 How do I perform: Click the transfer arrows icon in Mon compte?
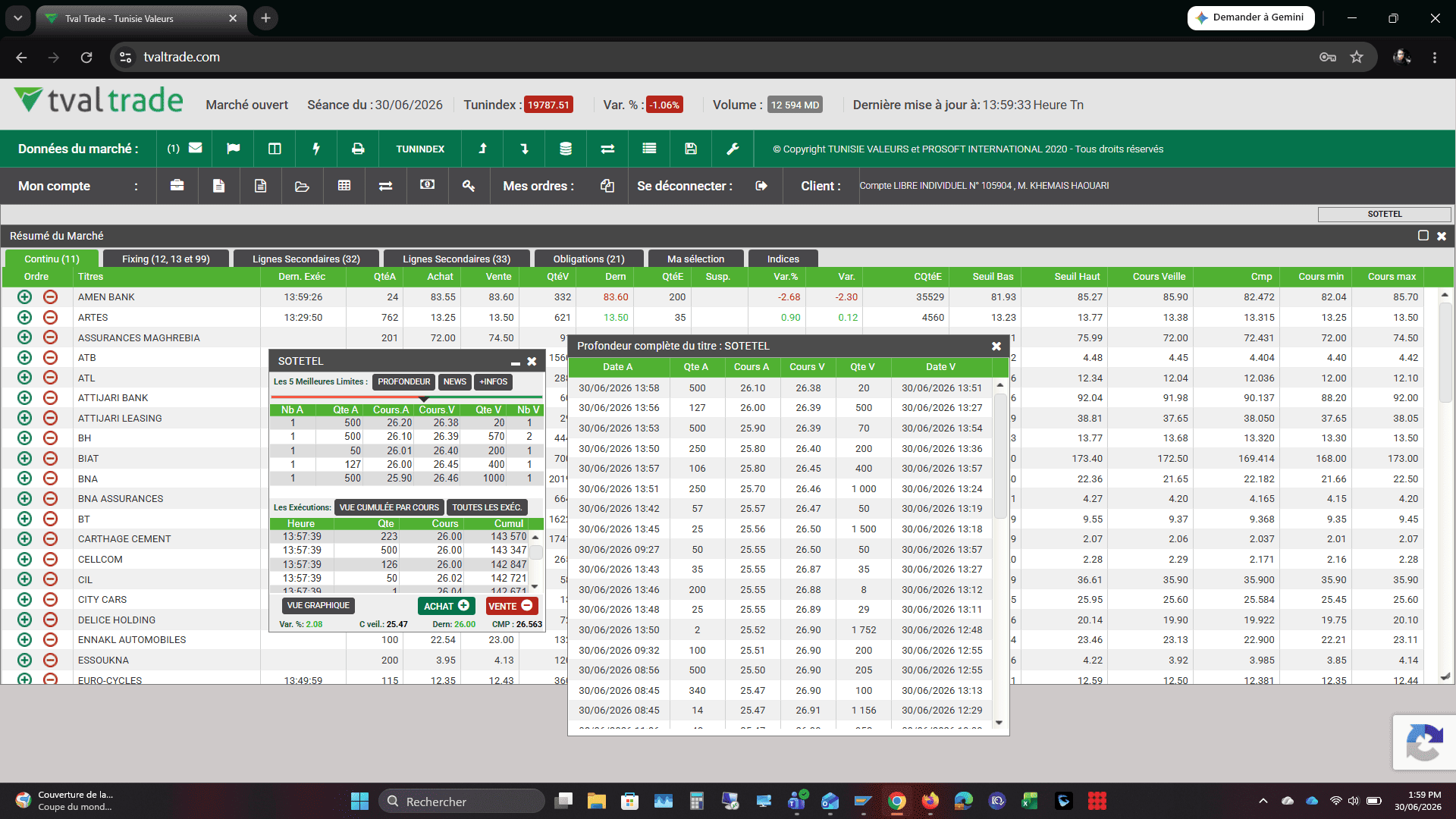coord(386,186)
